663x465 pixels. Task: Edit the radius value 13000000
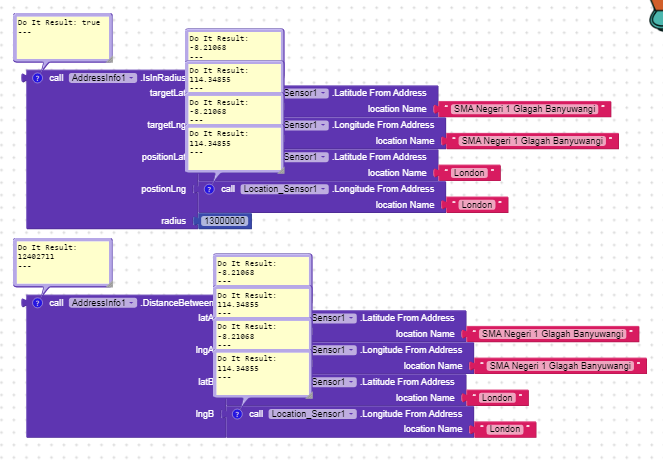[x=225, y=221]
